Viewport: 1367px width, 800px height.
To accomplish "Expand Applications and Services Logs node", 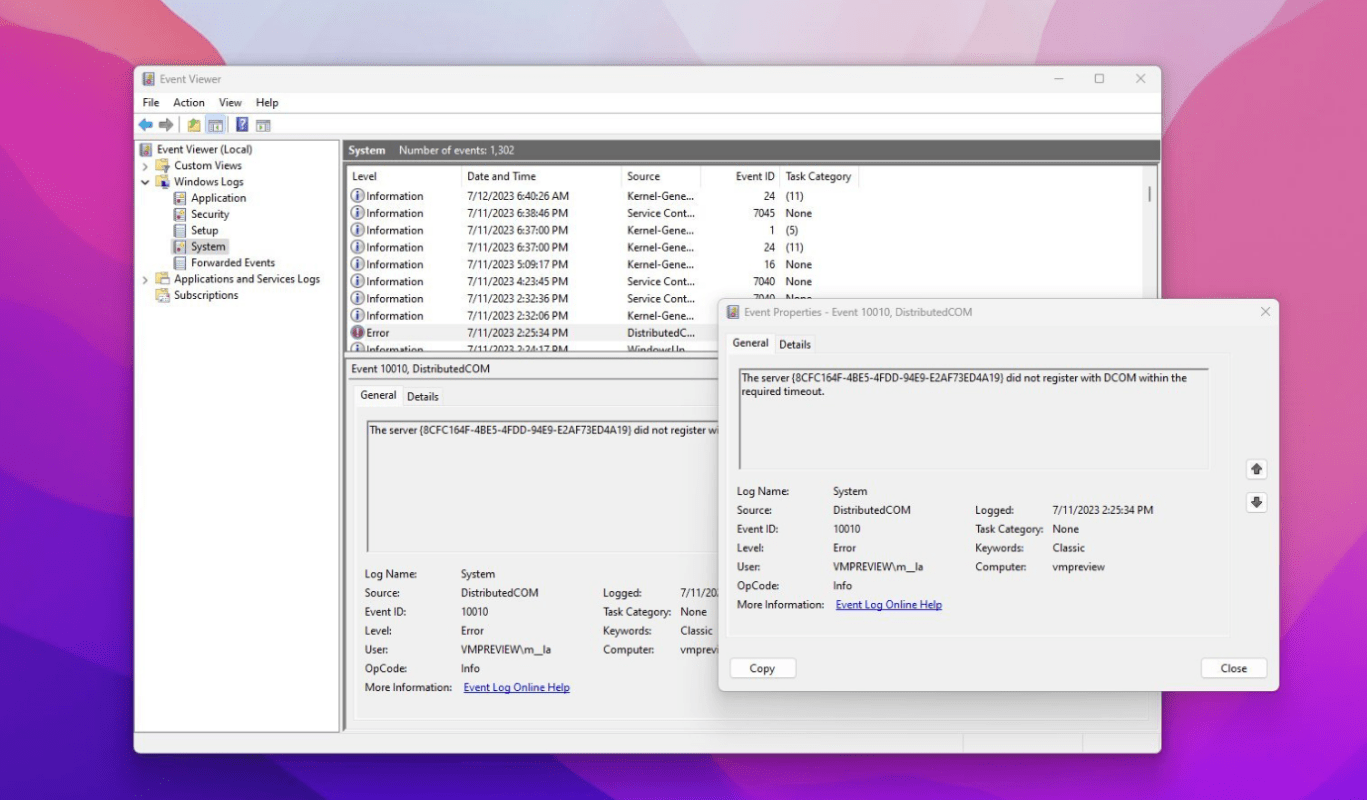I will [146, 279].
